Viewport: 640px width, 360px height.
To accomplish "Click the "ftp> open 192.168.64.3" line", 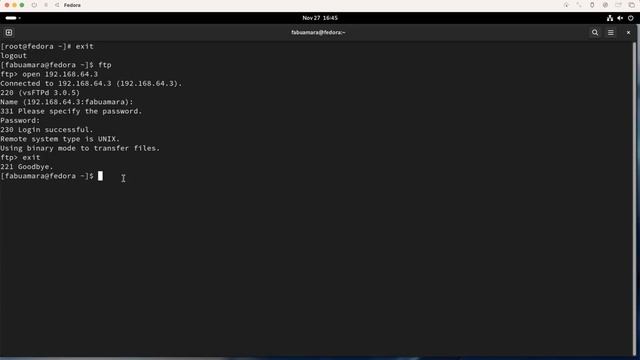I will click(49, 74).
